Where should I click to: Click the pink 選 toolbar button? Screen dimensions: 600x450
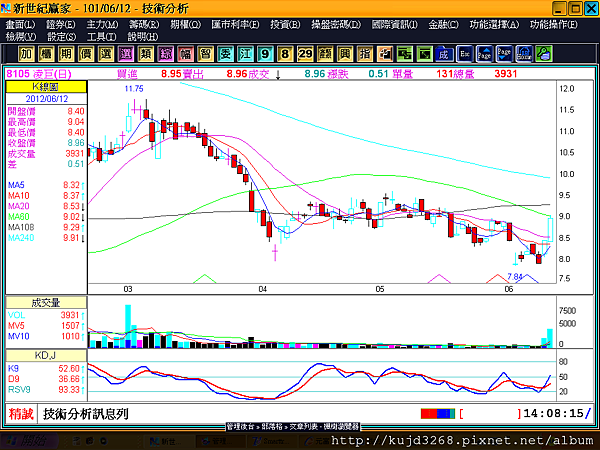(126, 54)
